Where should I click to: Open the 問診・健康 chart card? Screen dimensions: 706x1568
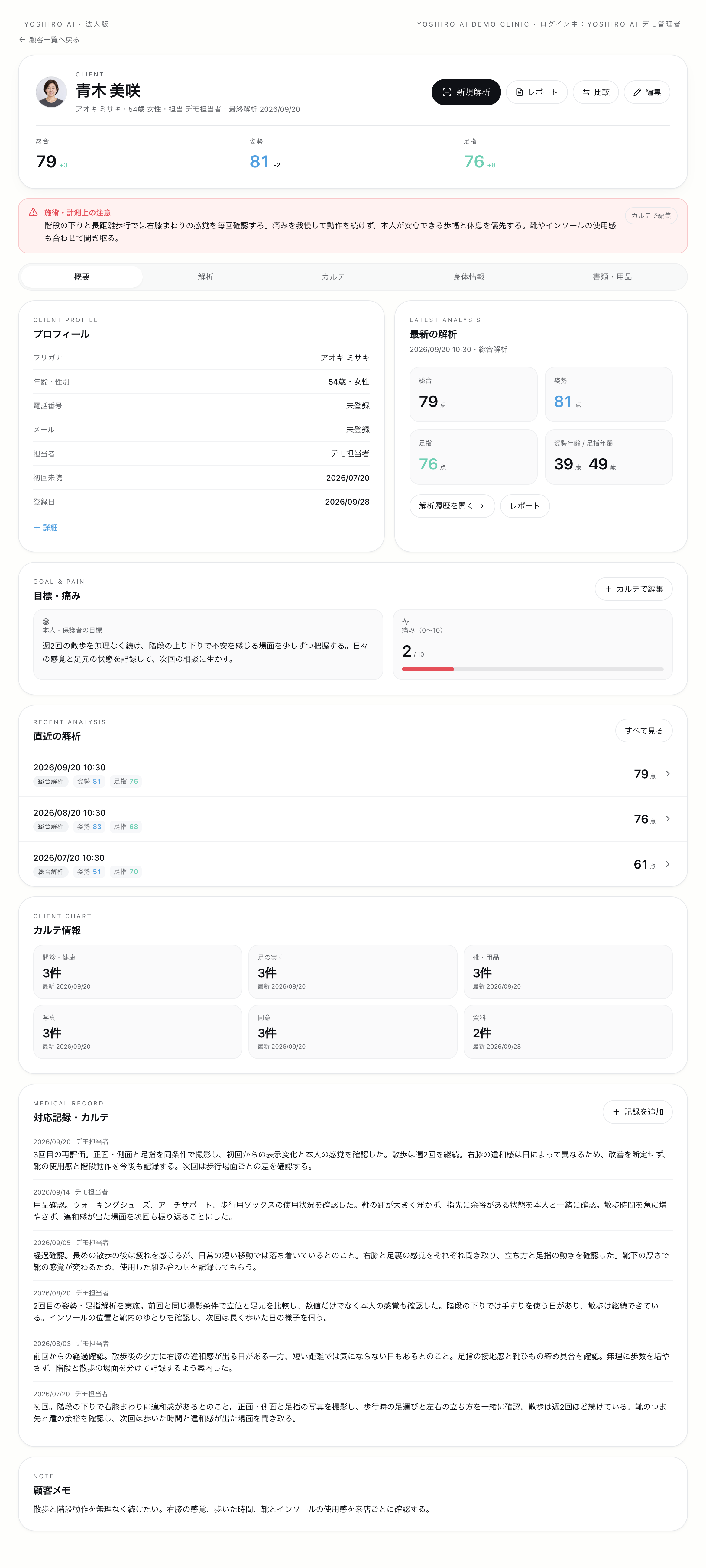pyautogui.click(x=138, y=972)
